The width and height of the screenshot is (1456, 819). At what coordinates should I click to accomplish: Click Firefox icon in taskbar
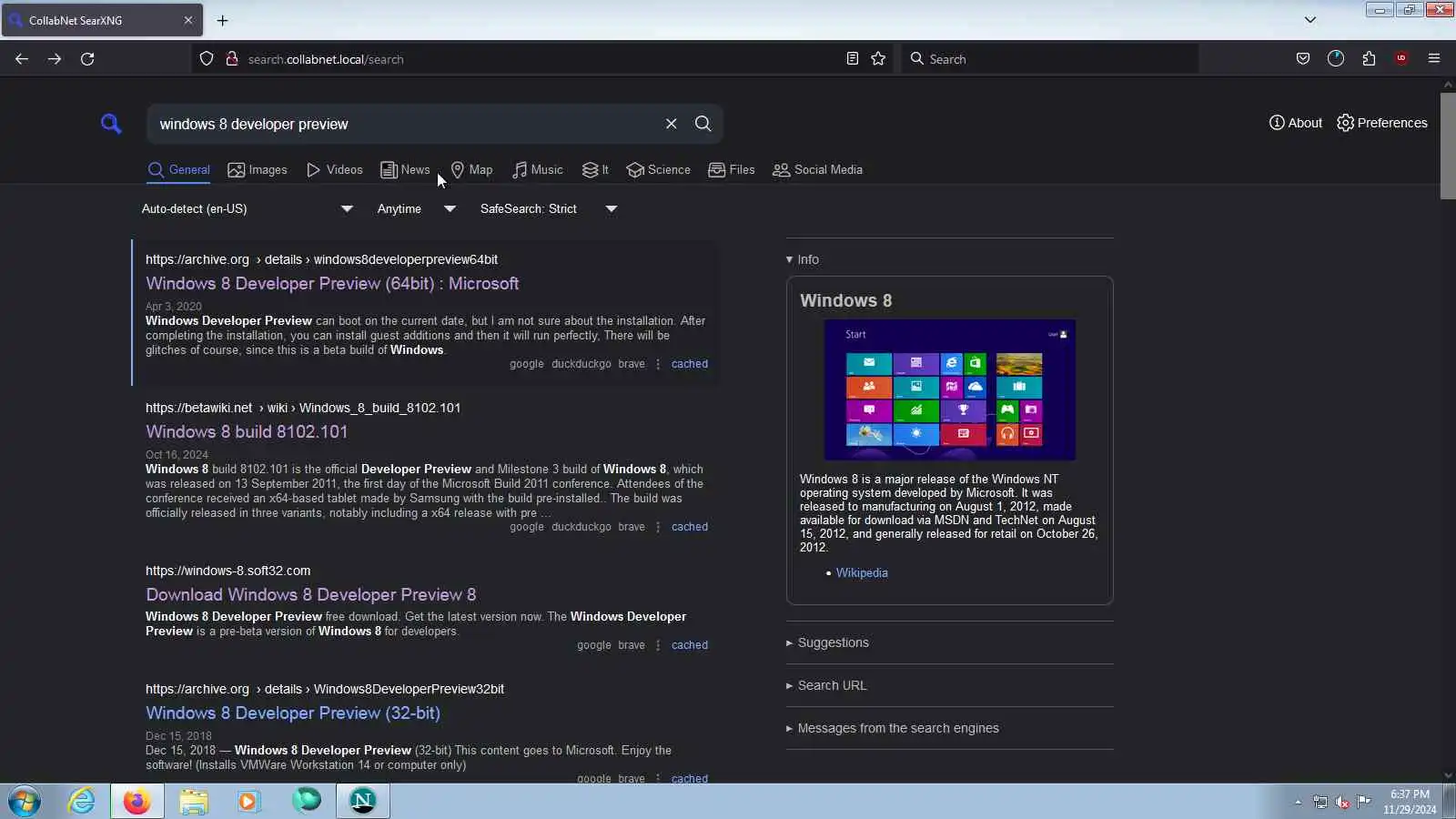tap(137, 802)
